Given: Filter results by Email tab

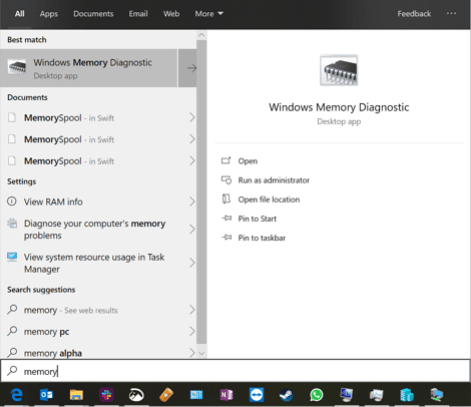Looking at the screenshot, I should click(x=138, y=14).
